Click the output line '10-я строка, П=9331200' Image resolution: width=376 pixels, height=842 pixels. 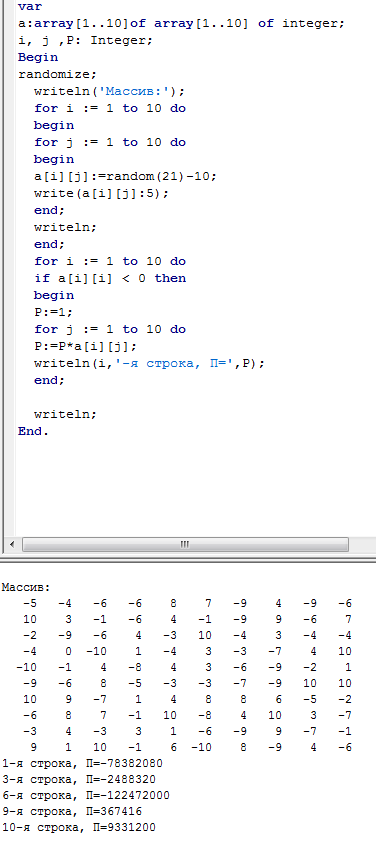pos(79,828)
